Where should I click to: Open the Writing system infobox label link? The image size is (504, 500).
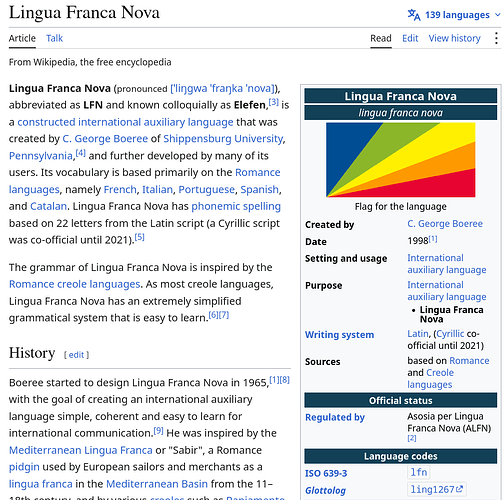[339, 335]
